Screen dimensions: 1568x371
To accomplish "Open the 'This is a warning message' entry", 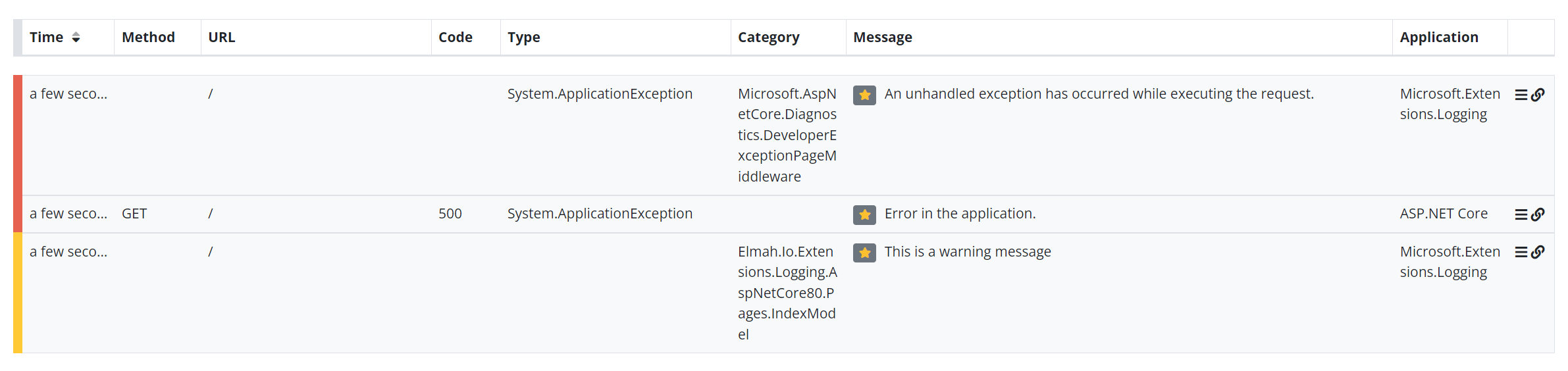I will tap(968, 252).
